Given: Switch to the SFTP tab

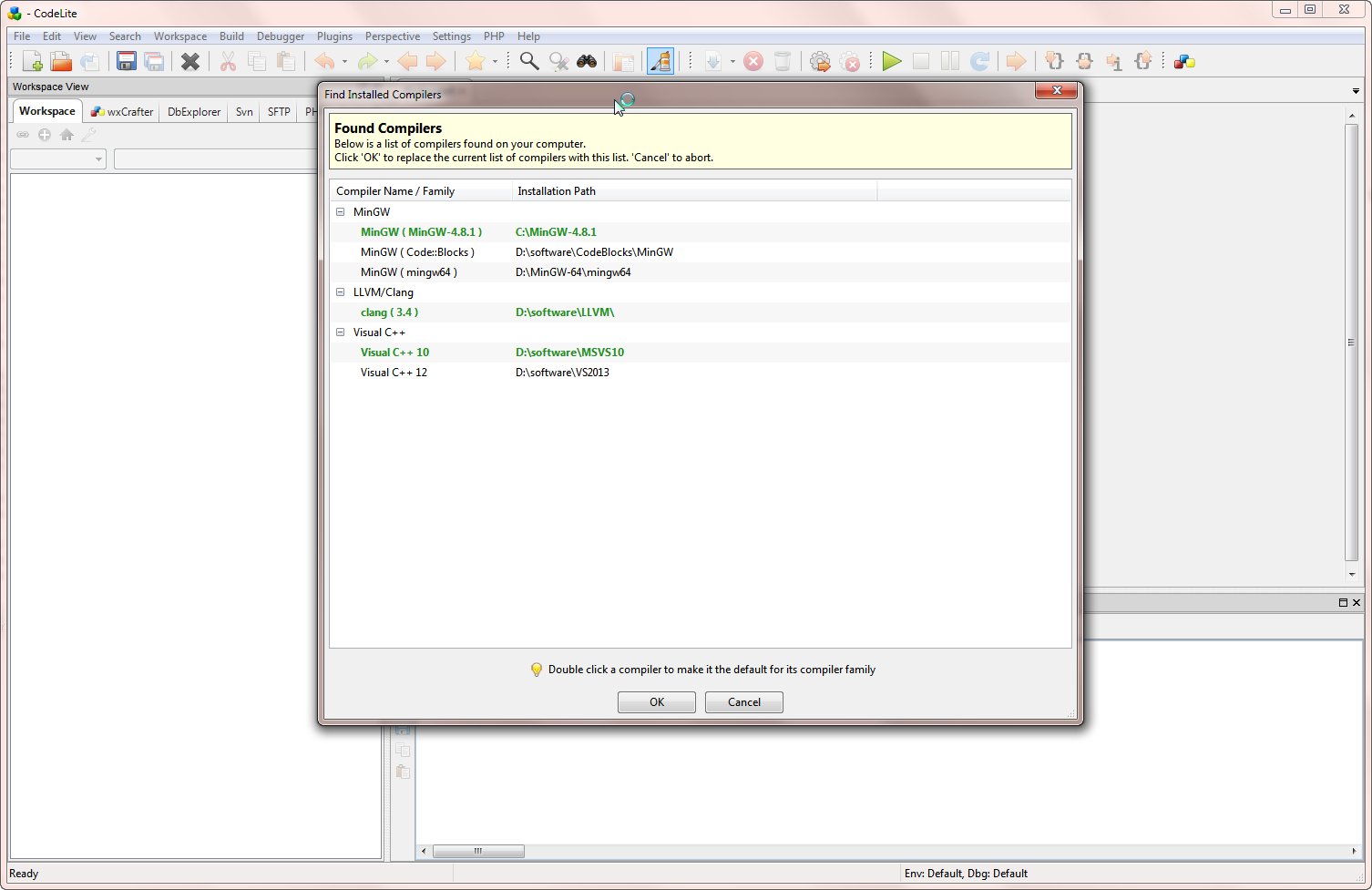Looking at the screenshot, I should (279, 112).
